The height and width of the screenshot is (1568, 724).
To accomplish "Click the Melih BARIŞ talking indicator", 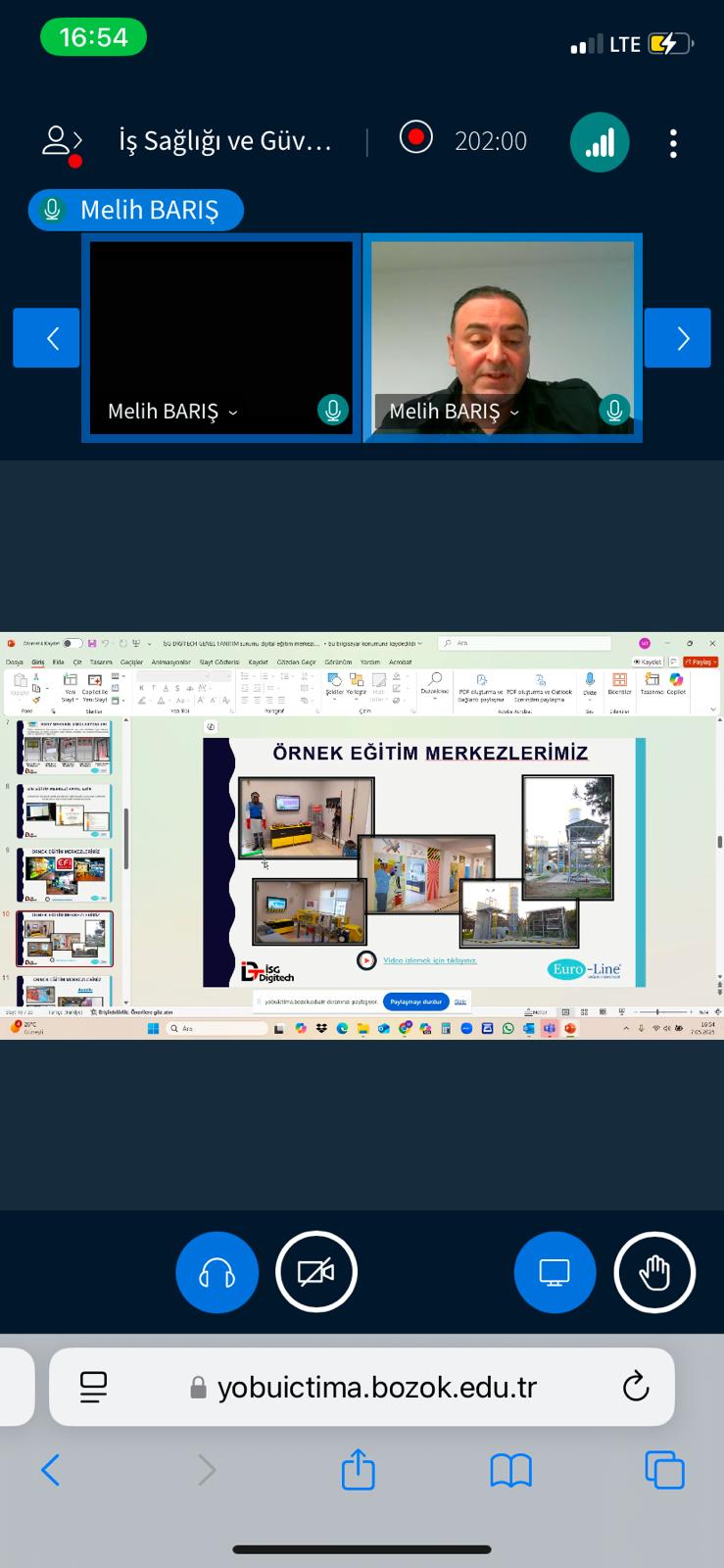I will 136,210.
